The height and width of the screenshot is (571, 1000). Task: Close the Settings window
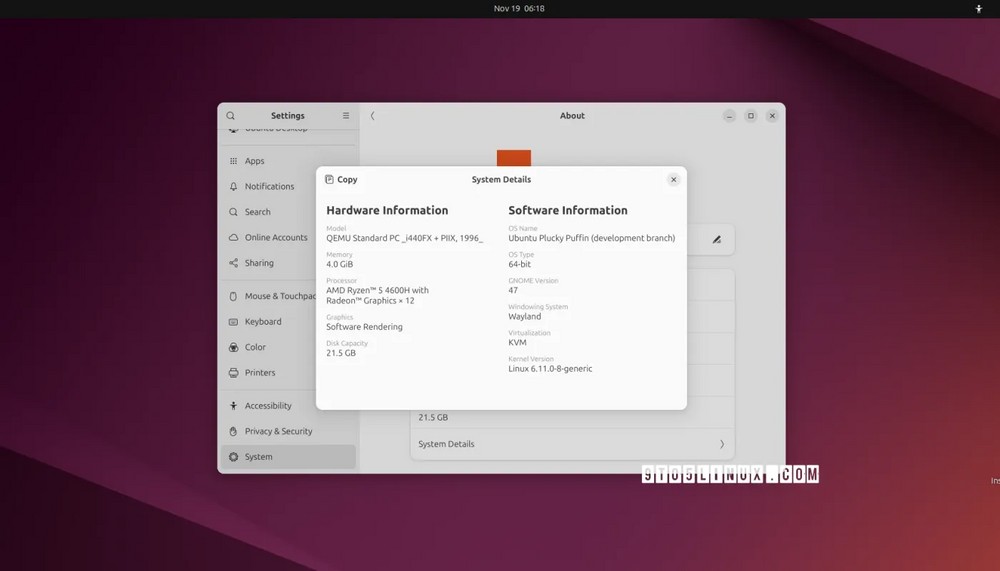pyautogui.click(x=772, y=115)
